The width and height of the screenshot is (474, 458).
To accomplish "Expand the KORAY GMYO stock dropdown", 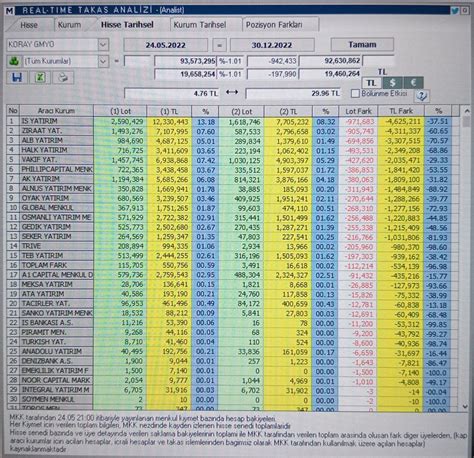I will [103, 44].
